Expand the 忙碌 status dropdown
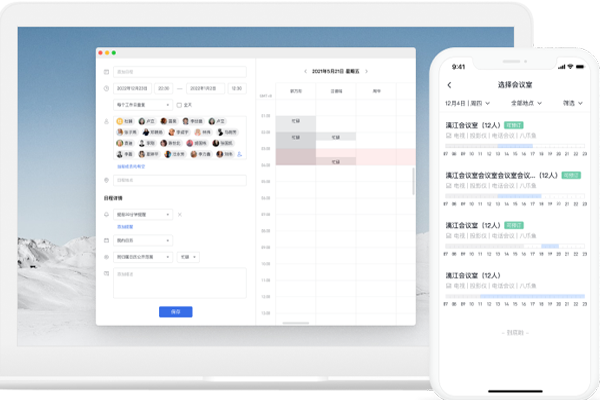This screenshot has height=400, width=600. [x=188, y=257]
